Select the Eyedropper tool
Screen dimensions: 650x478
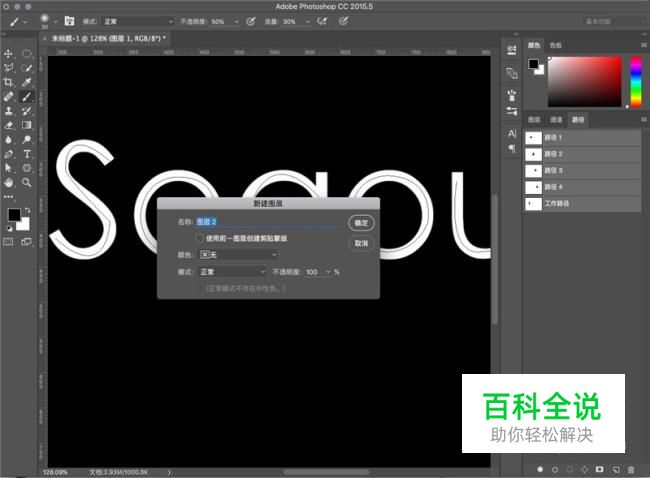pos(27,82)
